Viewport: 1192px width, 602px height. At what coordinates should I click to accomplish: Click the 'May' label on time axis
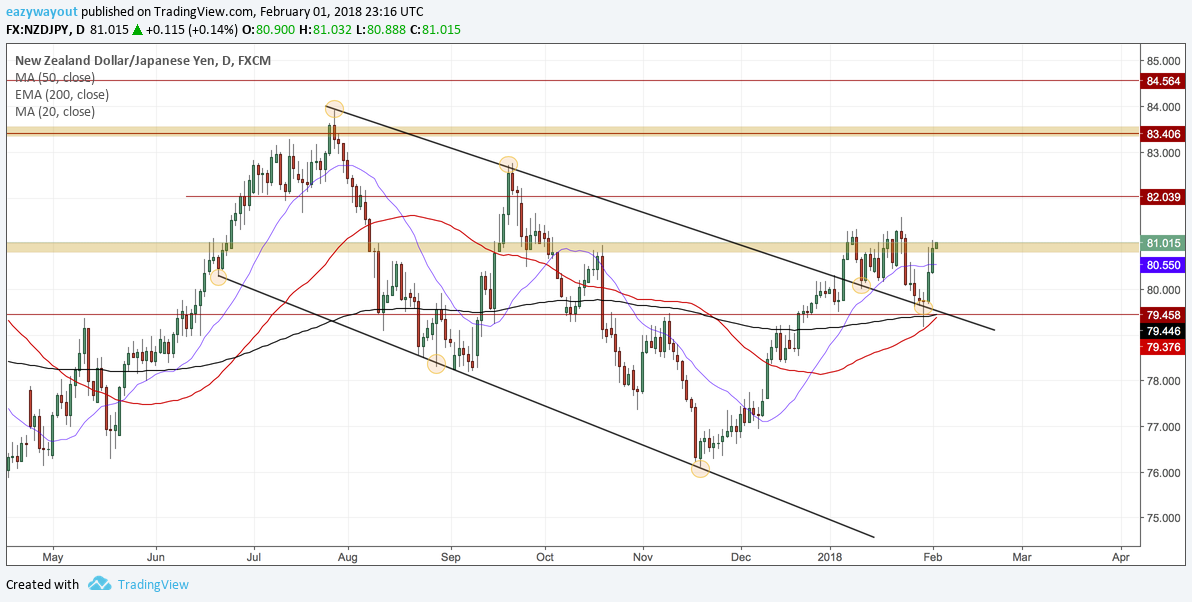[52, 557]
